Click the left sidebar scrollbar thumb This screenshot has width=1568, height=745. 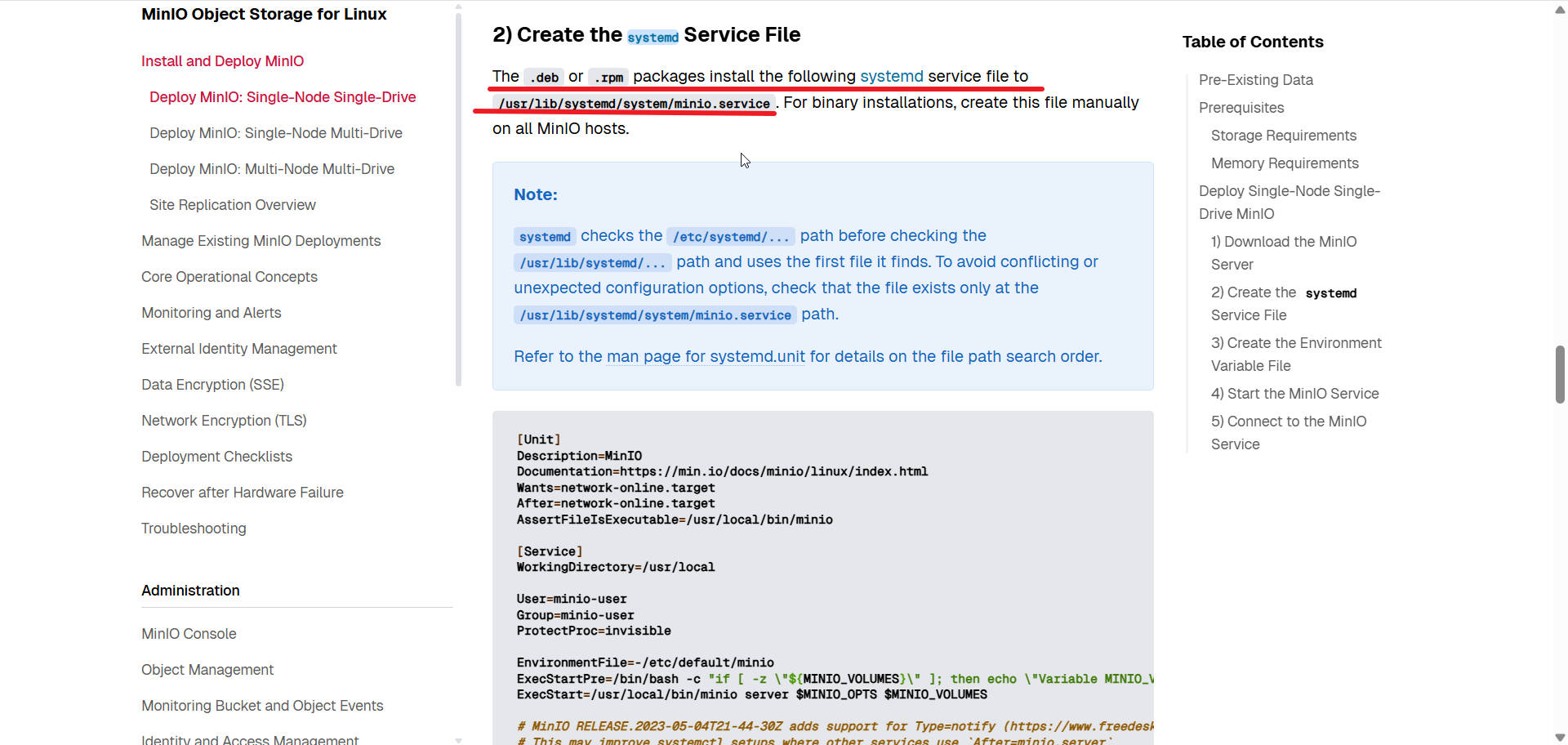[x=458, y=199]
